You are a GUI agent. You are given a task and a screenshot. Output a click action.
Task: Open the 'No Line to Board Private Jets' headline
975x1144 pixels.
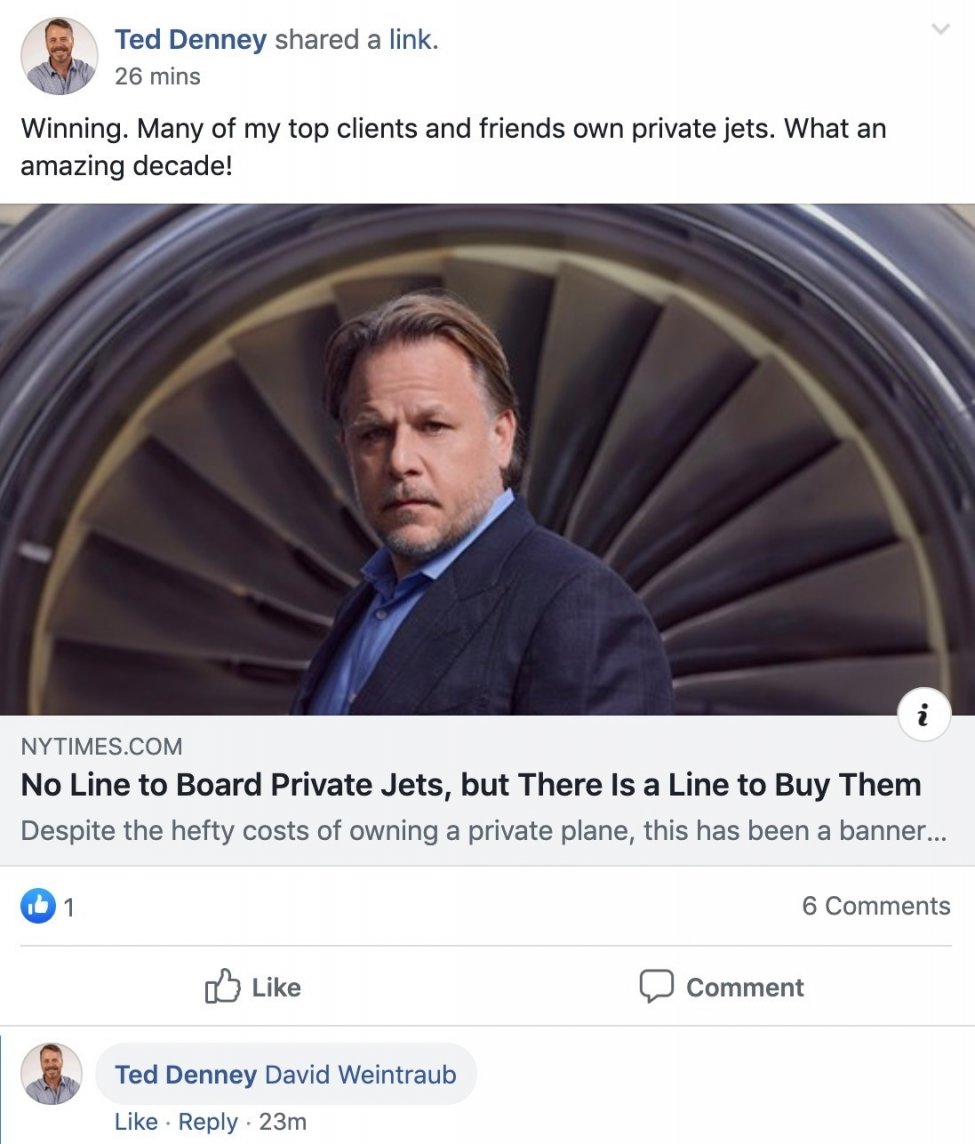click(470, 785)
